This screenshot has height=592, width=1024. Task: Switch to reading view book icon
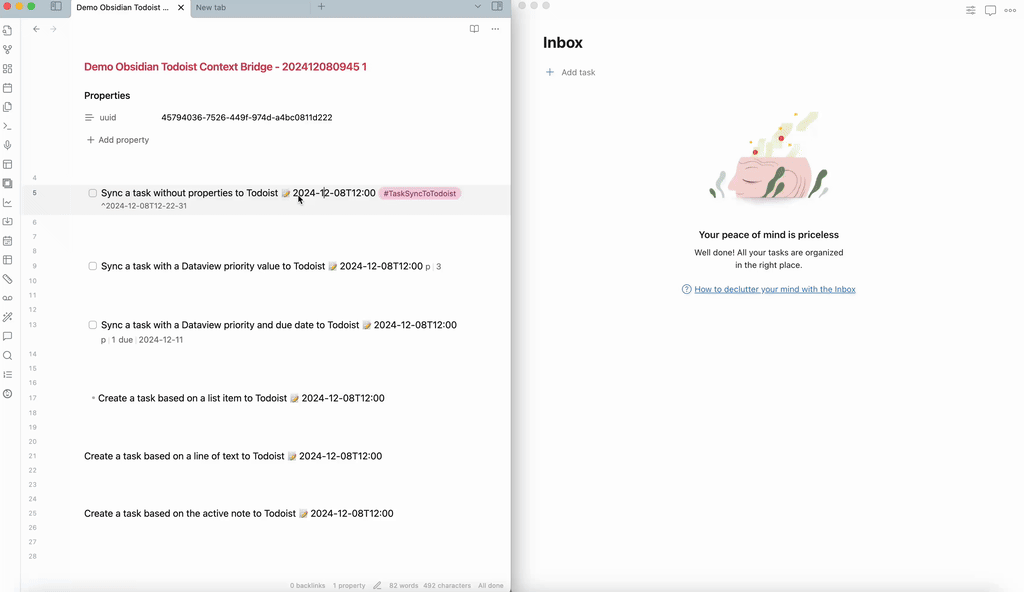(474, 29)
